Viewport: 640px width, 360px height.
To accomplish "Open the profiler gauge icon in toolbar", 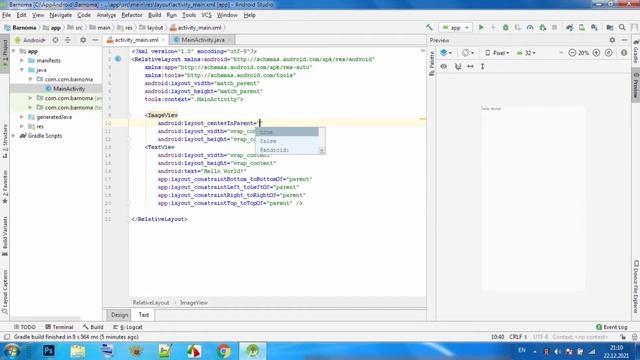I will click(x=530, y=27).
